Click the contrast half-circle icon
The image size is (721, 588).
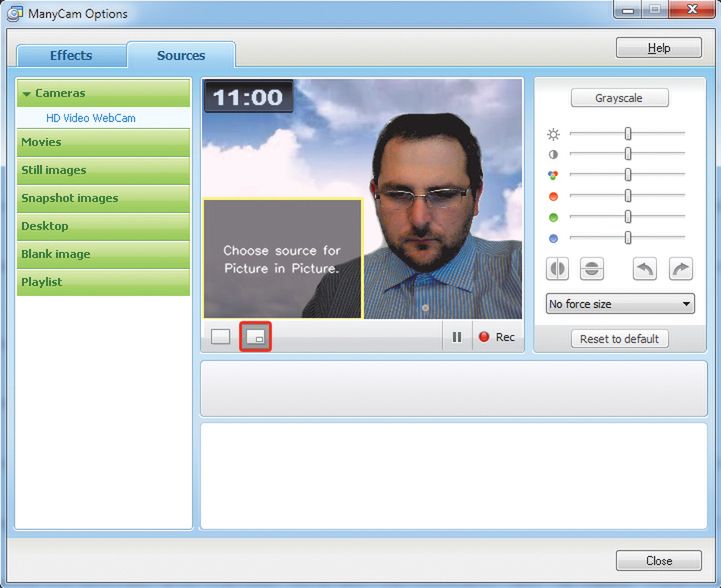tap(553, 154)
